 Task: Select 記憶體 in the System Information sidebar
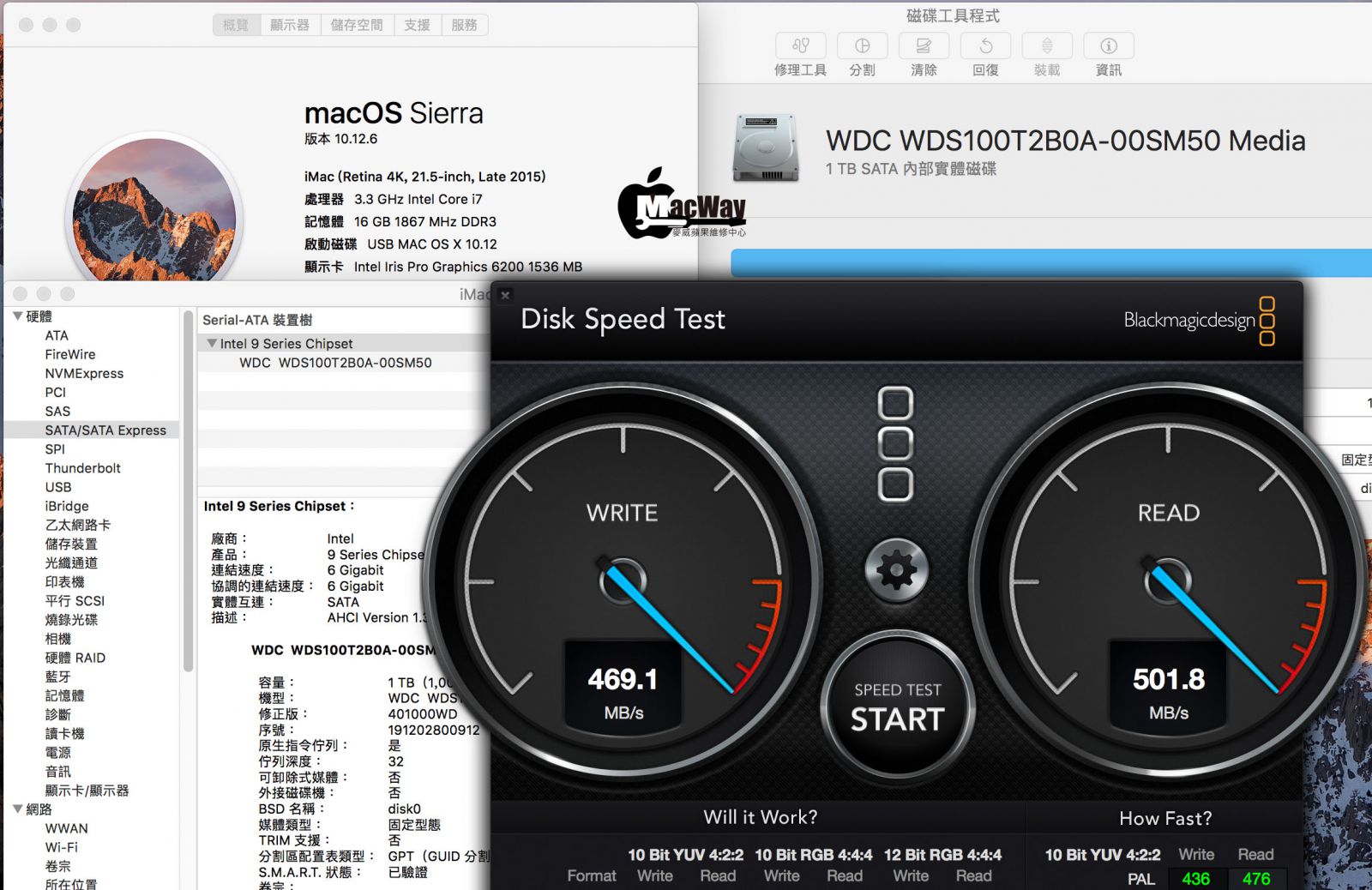tap(64, 695)
